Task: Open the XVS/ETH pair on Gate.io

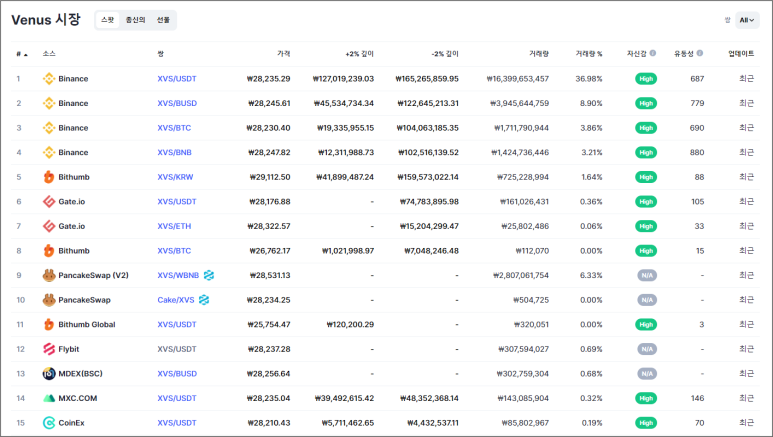Action: (174, 226)
